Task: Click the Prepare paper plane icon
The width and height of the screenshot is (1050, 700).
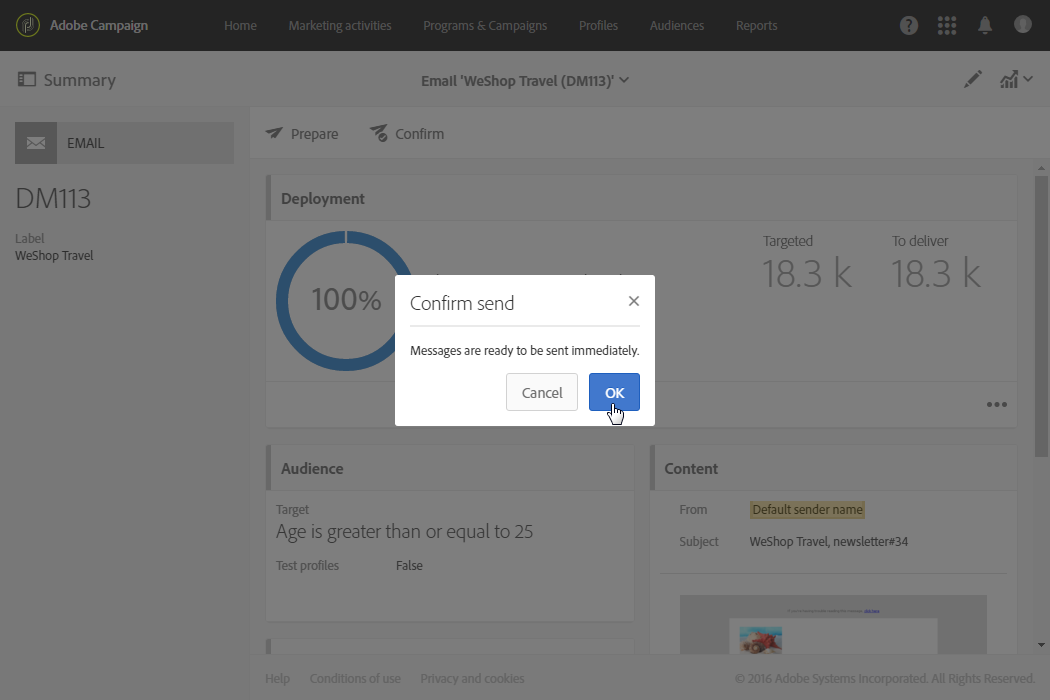Action: (274, 133)
